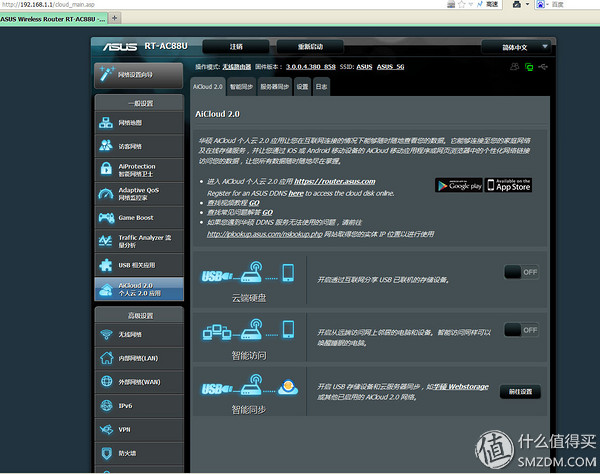Open the App Store badge

tap(508, 185)
